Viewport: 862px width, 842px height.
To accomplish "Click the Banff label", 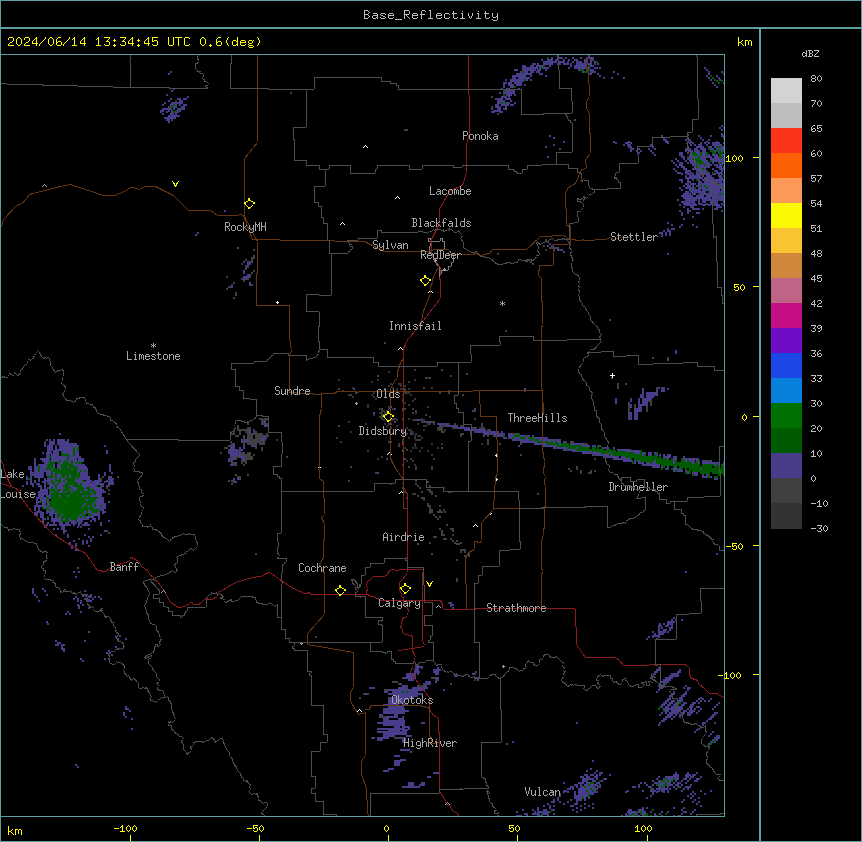I will tap(124, 567).
